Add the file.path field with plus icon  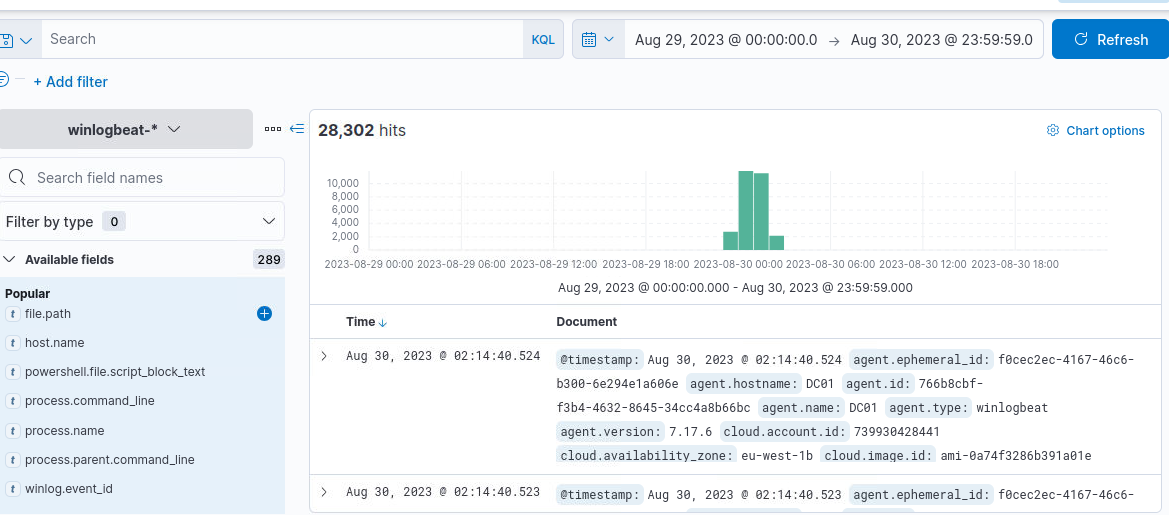[x=264, y=314]
